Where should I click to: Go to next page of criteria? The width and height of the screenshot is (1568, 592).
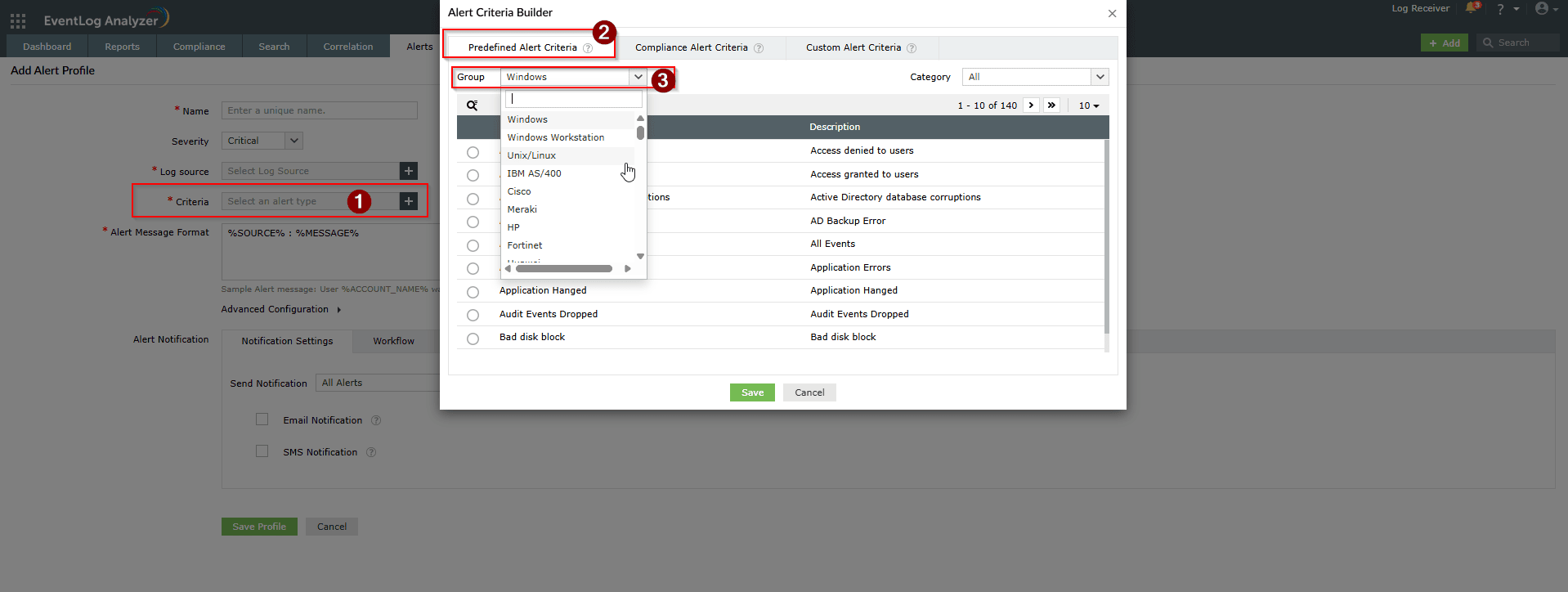pos(1031,105)
